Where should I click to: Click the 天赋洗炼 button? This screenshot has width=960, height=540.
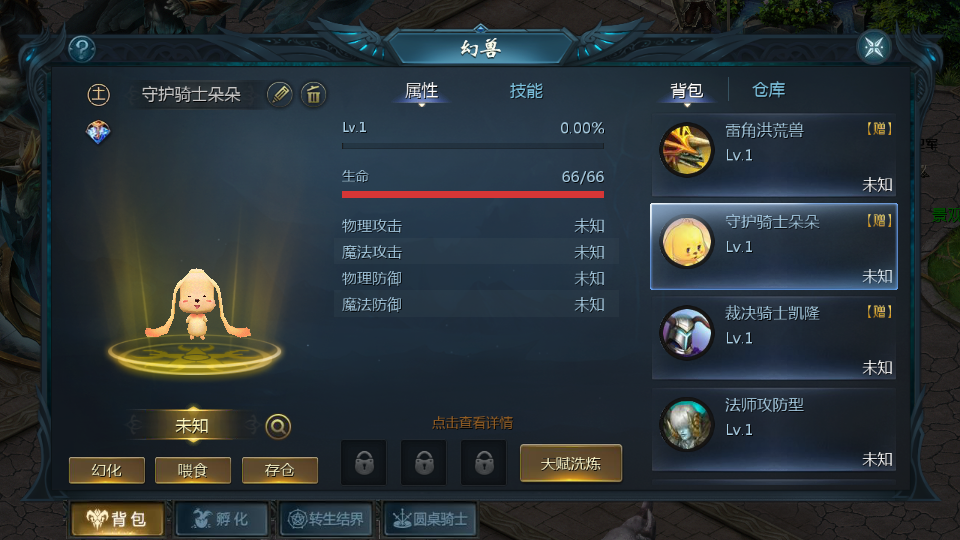click(571, 463)
